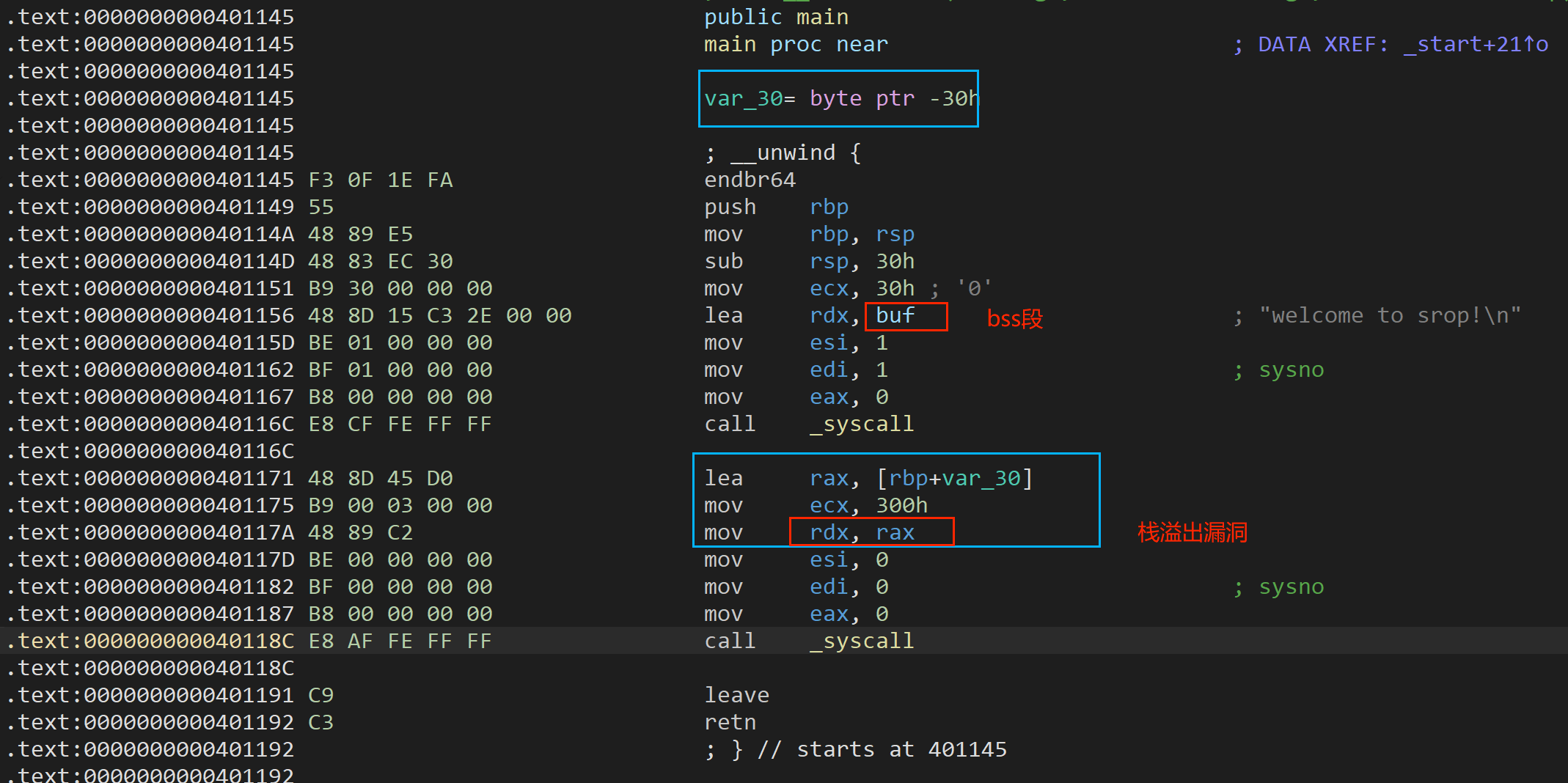Select '; } // starts at 401145' comment
This screenshot has height=783, width=1568.
(855, 749)
